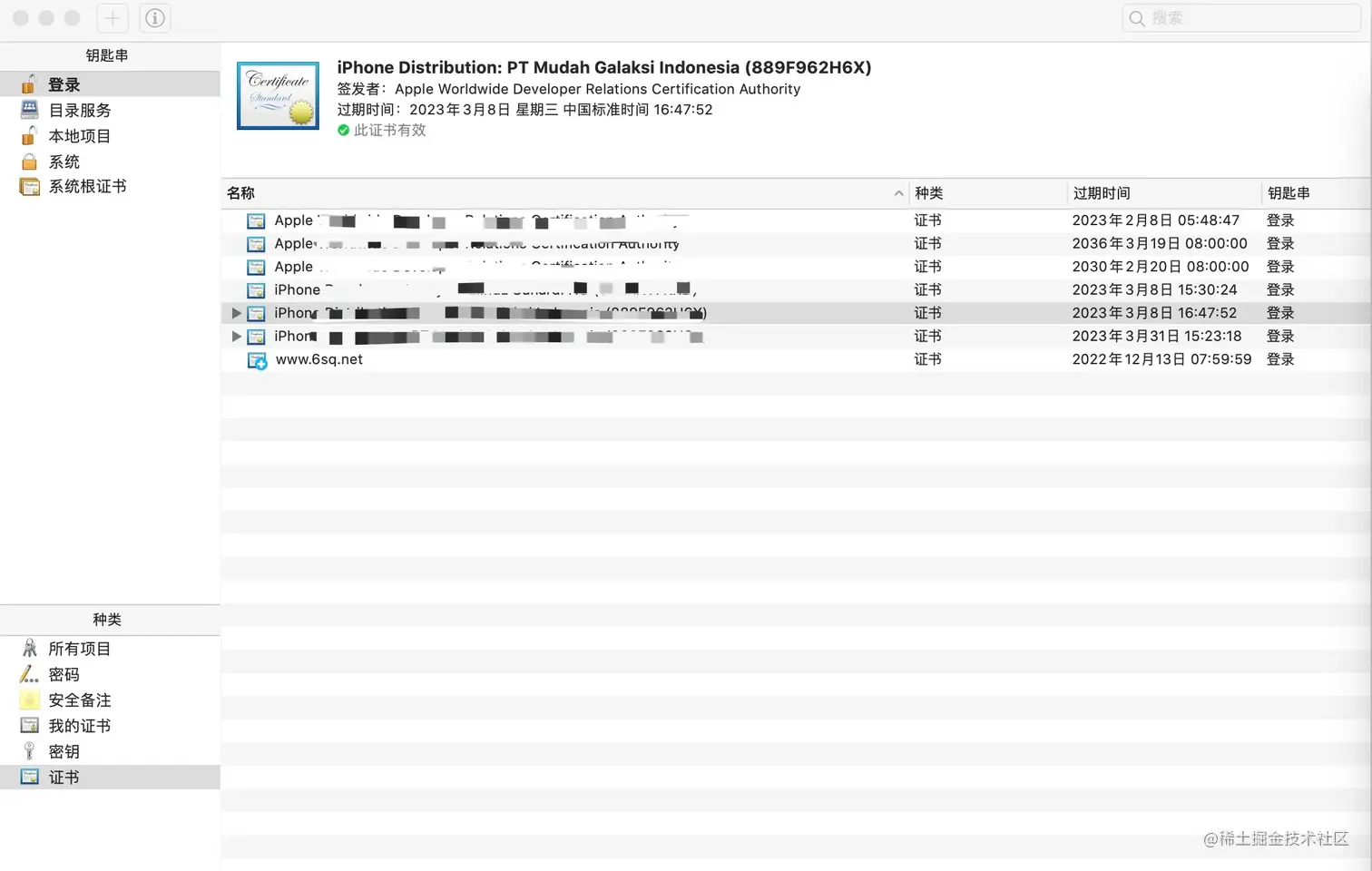
Task: Sort by 名称 column header
Action: (x=565, y=193)
